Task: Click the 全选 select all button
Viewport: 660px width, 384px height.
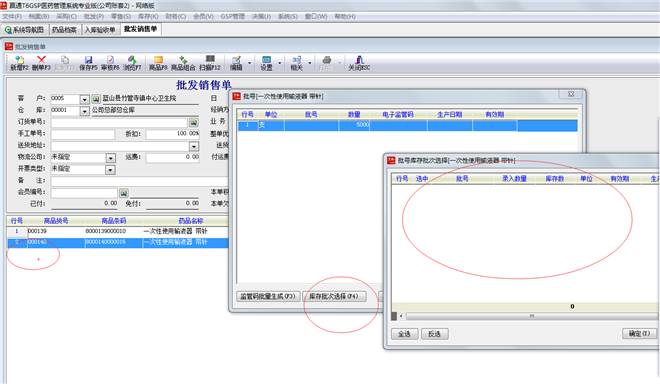Action: [405, 334]
